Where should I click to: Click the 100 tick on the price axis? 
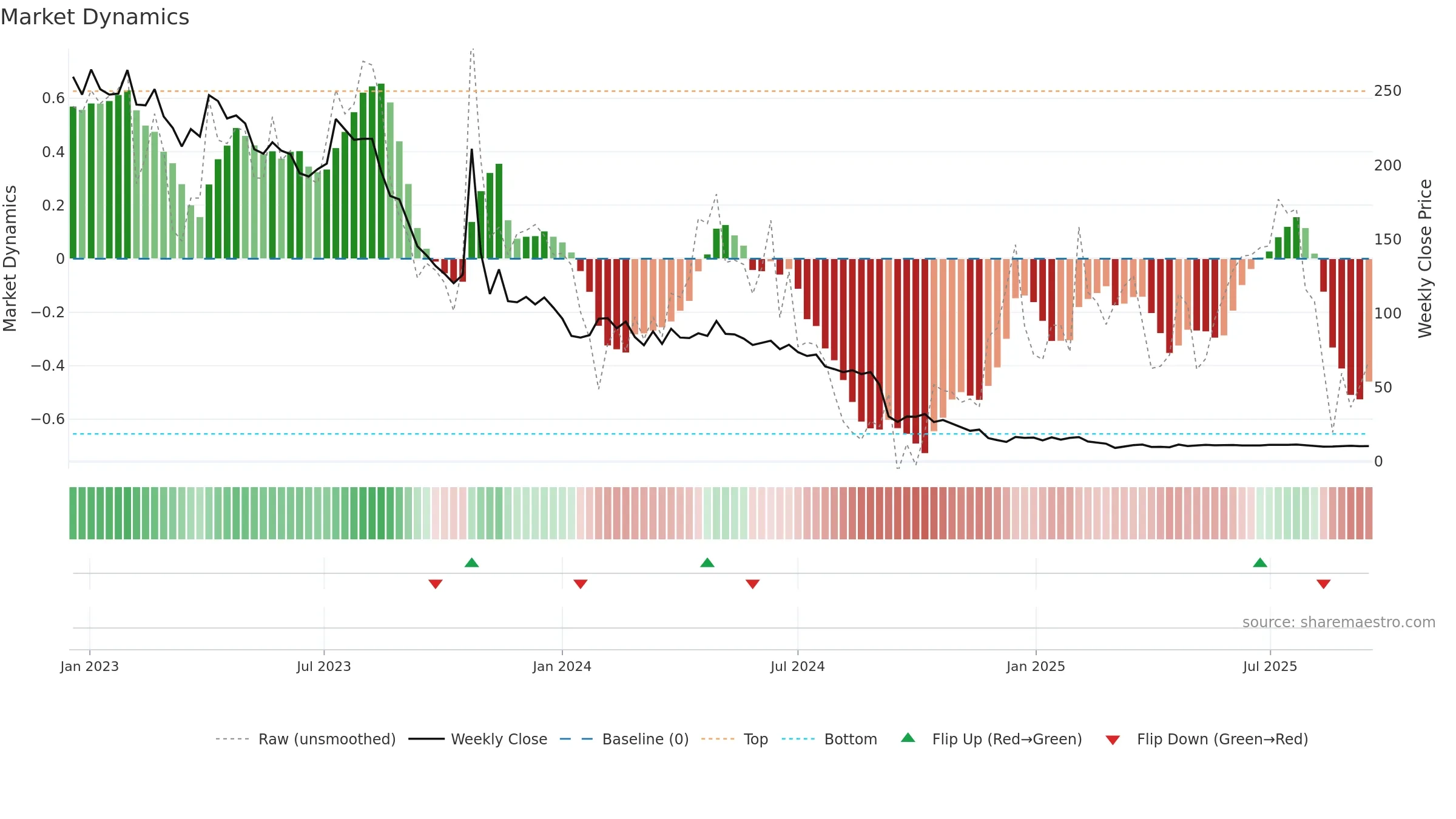click(x=1388, y=313)
